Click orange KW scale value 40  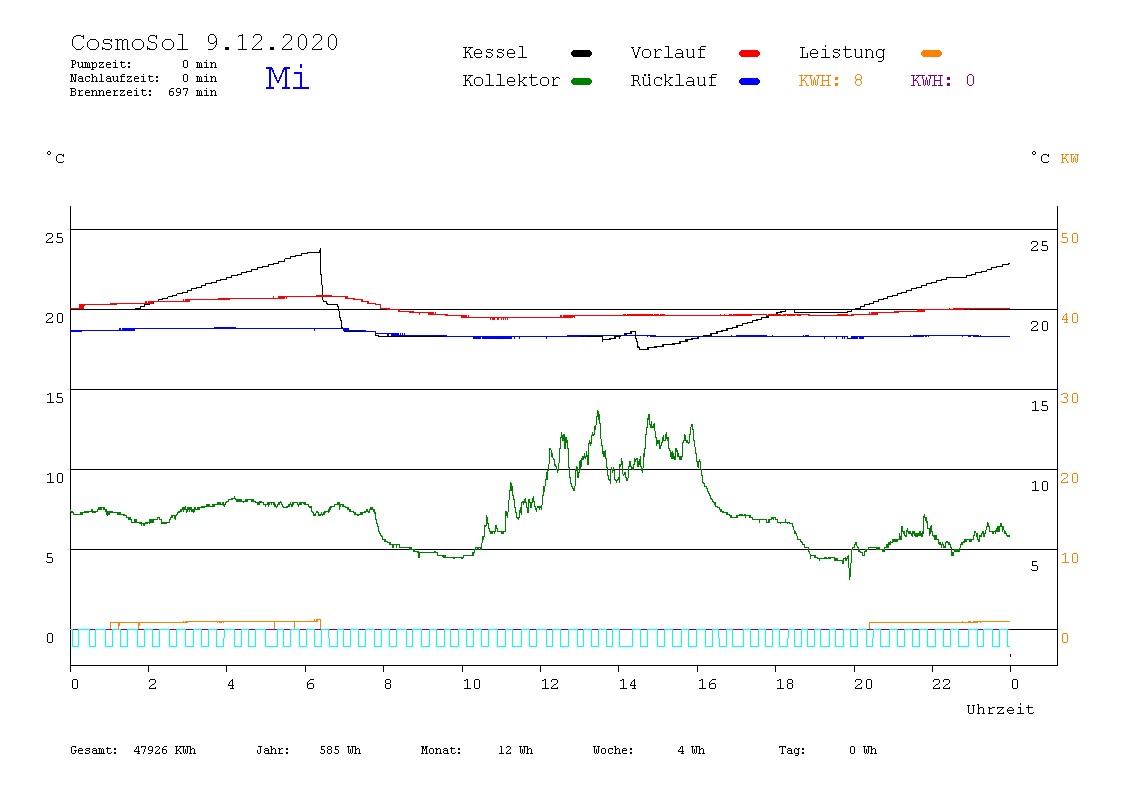pyautogui.click(x=1070, y=318)
